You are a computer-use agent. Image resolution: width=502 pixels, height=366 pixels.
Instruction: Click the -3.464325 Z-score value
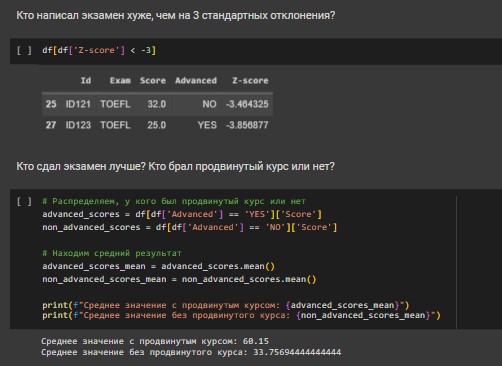(x=247, y=104)
